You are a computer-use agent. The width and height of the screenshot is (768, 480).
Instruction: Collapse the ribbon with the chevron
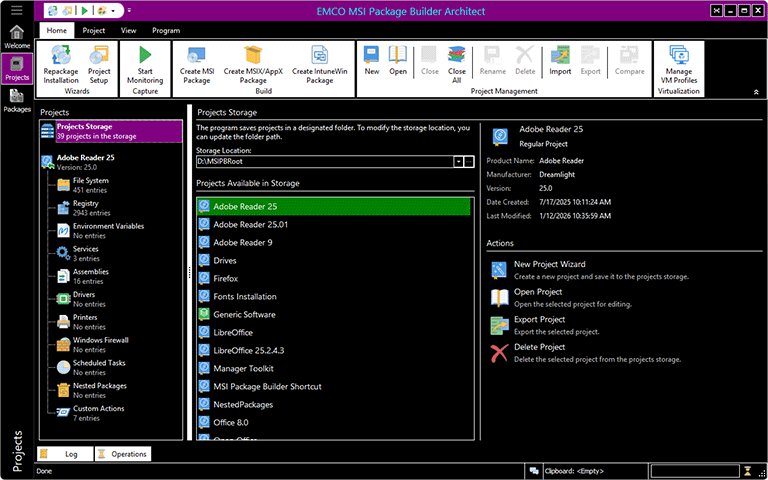(755, 91)
